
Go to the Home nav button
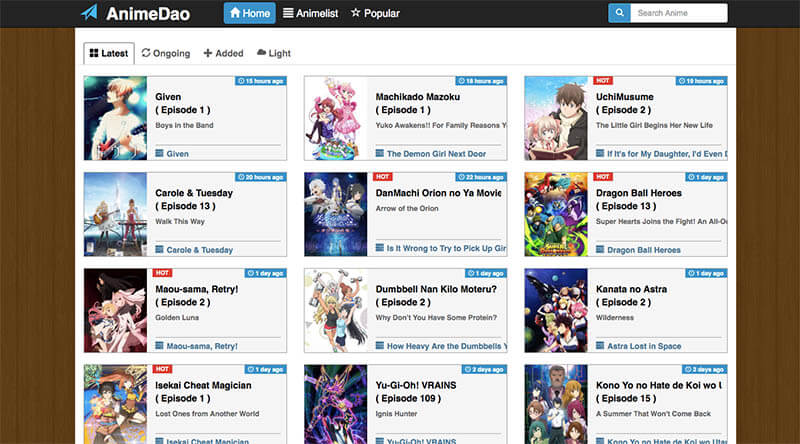click(x=249, y=13)
